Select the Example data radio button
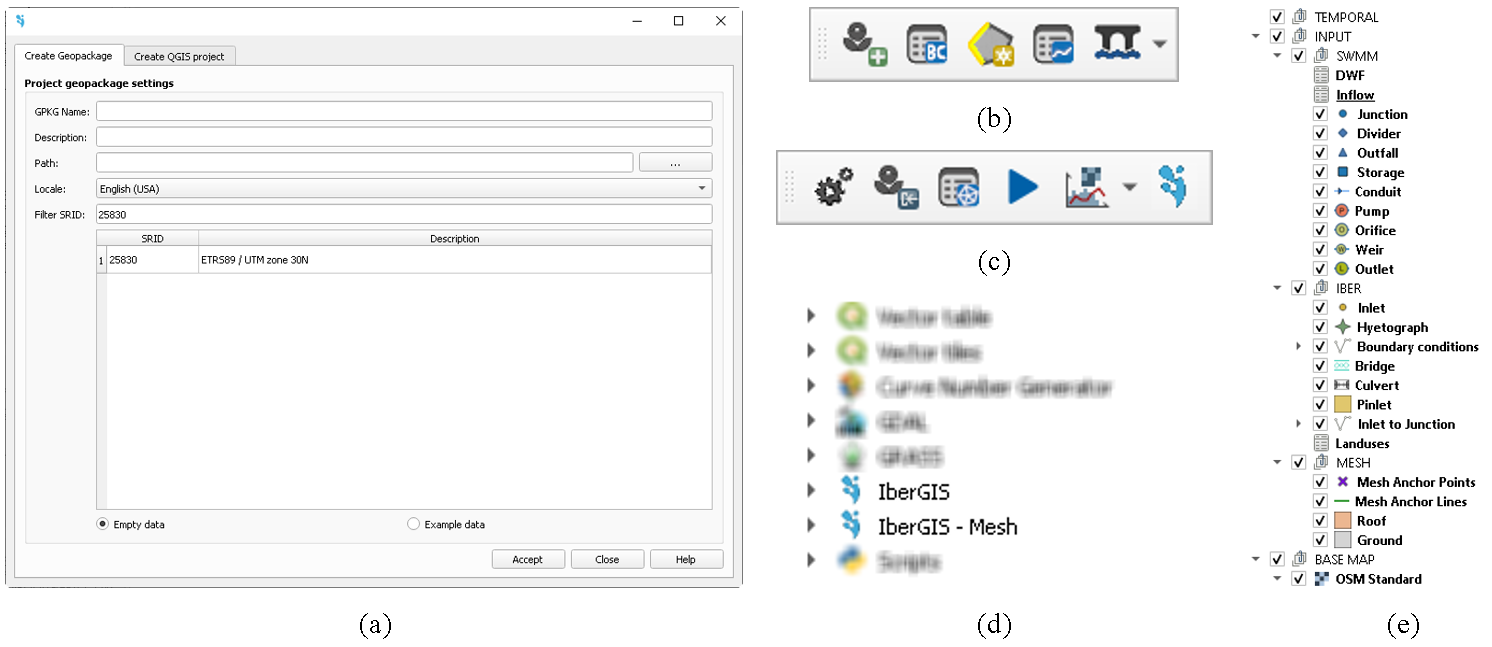 tap(414, 524)
